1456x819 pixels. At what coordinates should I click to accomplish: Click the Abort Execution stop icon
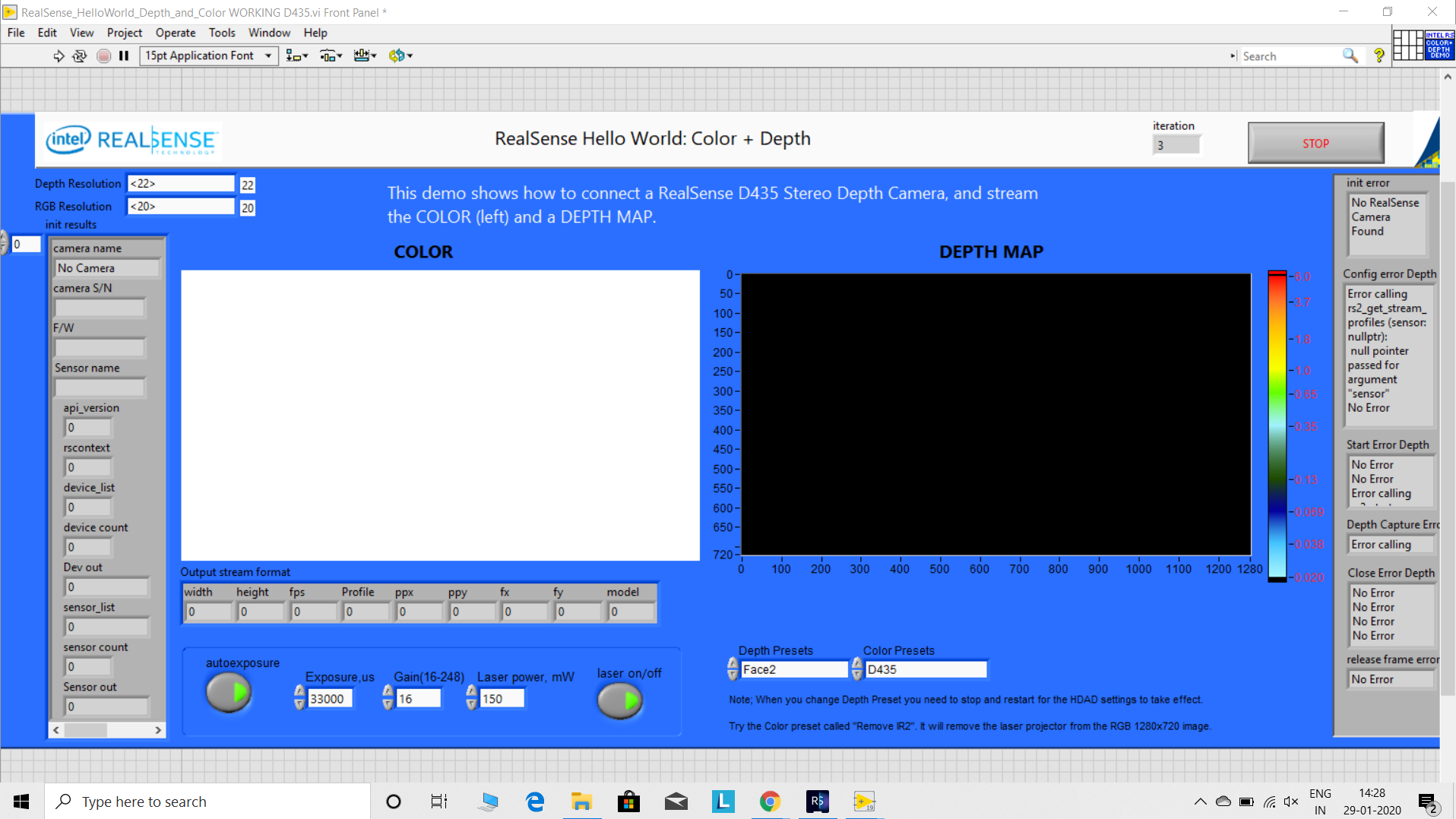103,55
